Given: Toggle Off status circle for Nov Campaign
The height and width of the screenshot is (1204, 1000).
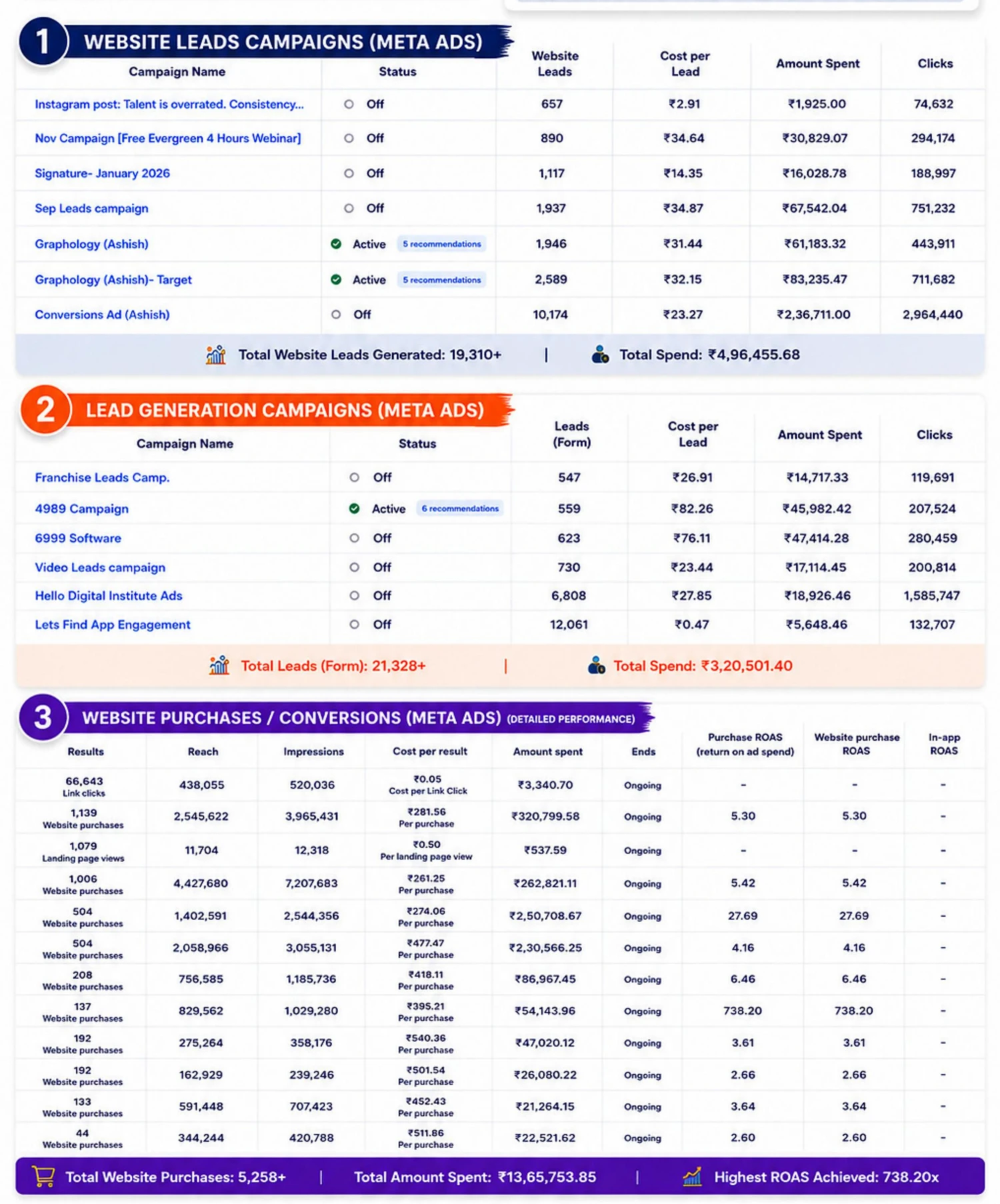Looking at the screenshot, I should [x=349, y=138].
